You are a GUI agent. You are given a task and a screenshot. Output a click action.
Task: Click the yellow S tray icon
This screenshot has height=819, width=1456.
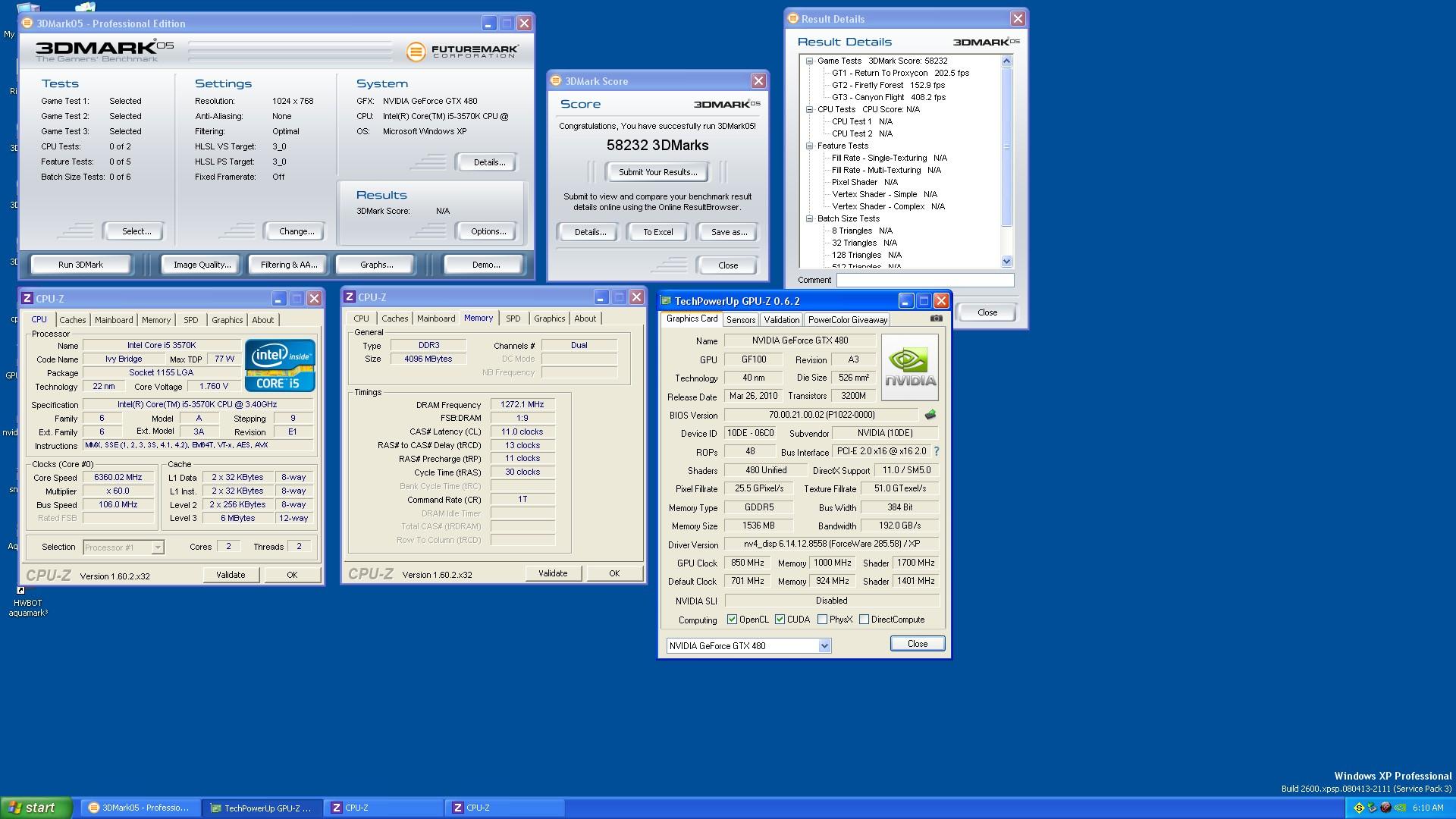pyautogui.click(x=1359, y=808)
